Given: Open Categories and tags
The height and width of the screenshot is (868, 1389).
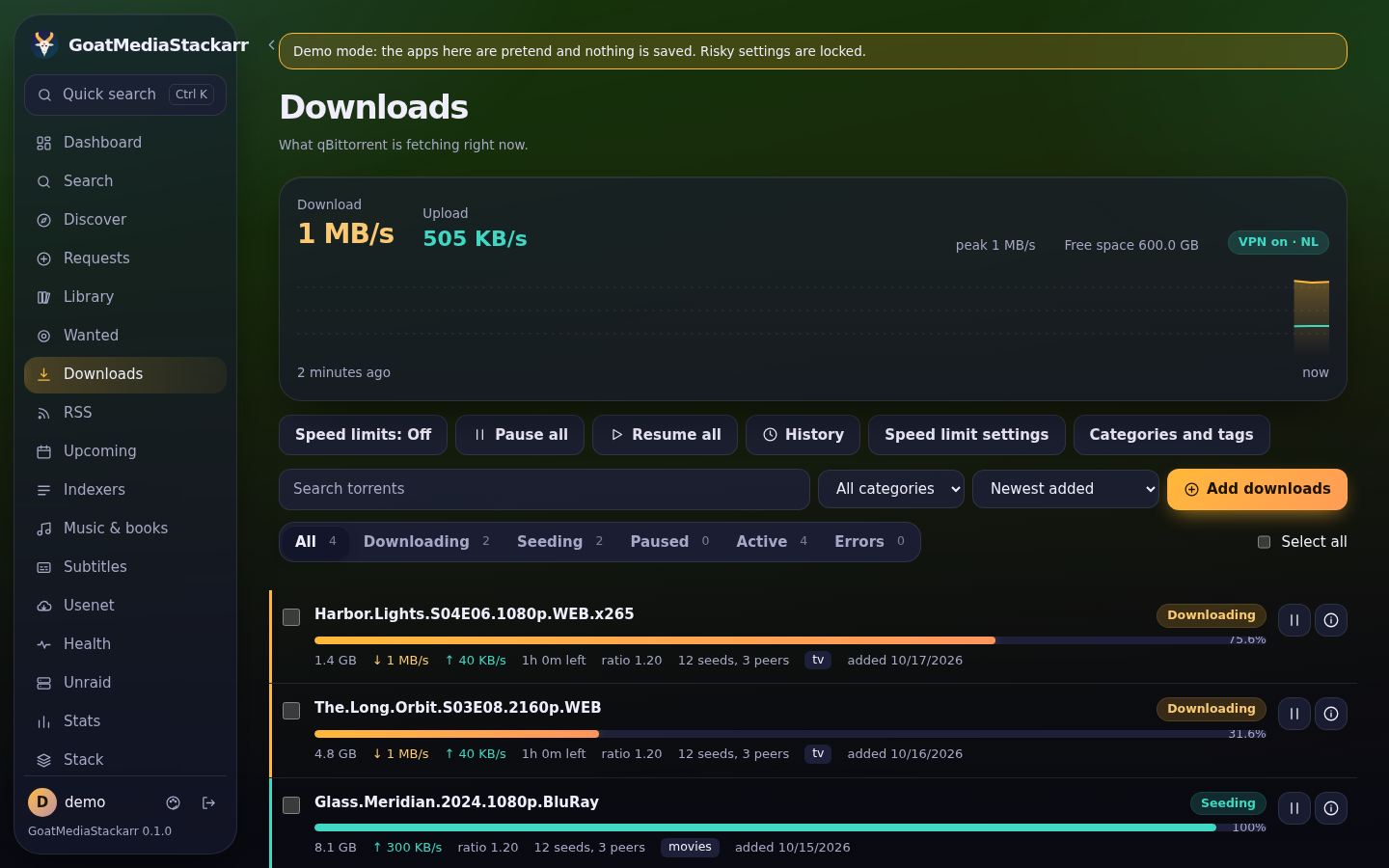Looking at the screenshot, I should tap(1171, 435).
